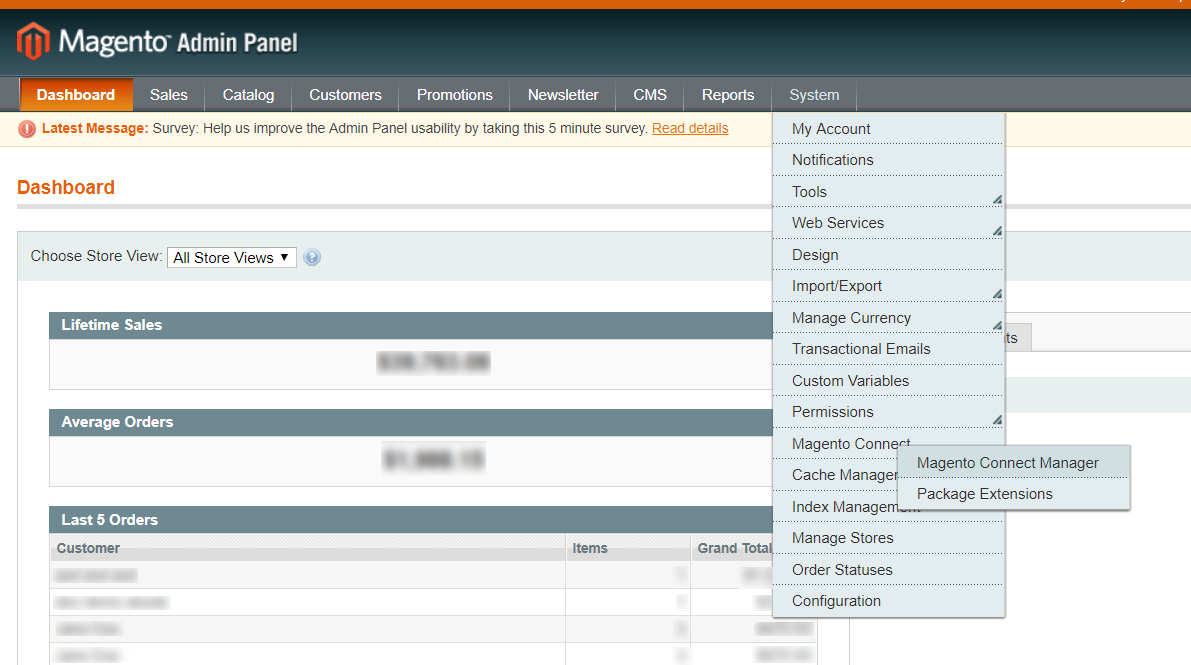
Task: Click the Last 5 Orders header
Action: click(411, 520)
